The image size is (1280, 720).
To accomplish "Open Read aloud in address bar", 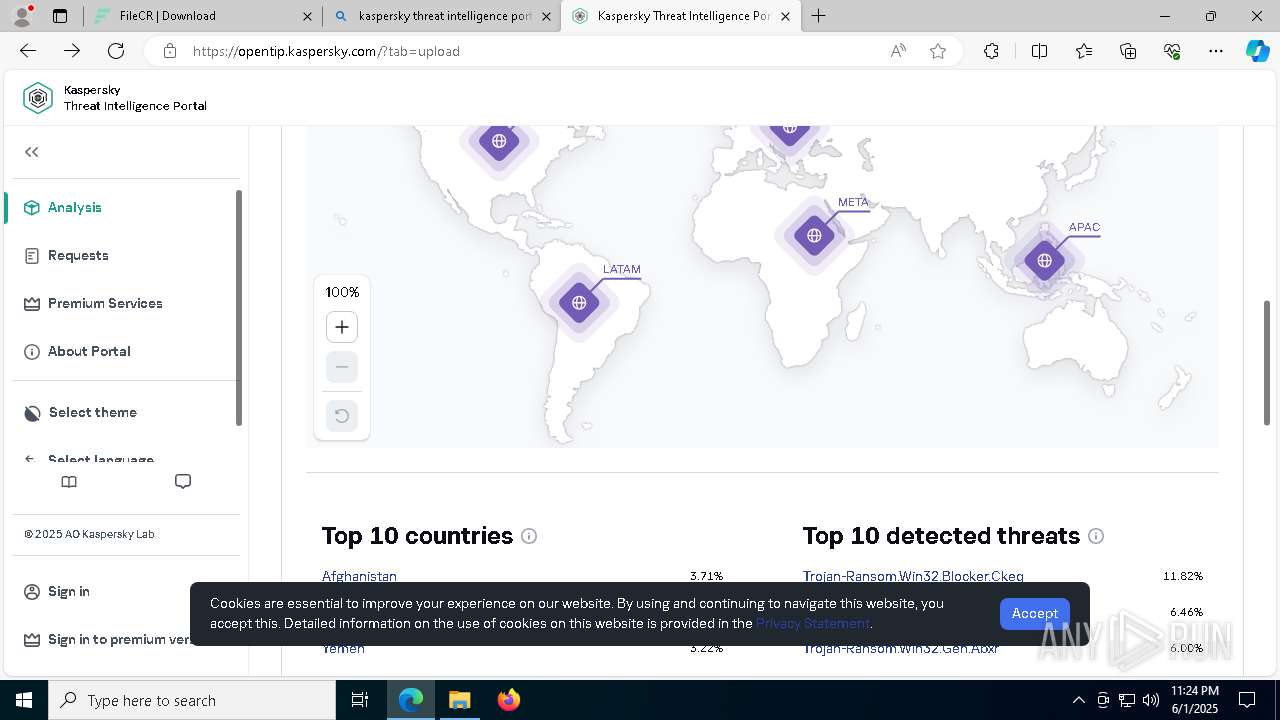I will point(898,51).
